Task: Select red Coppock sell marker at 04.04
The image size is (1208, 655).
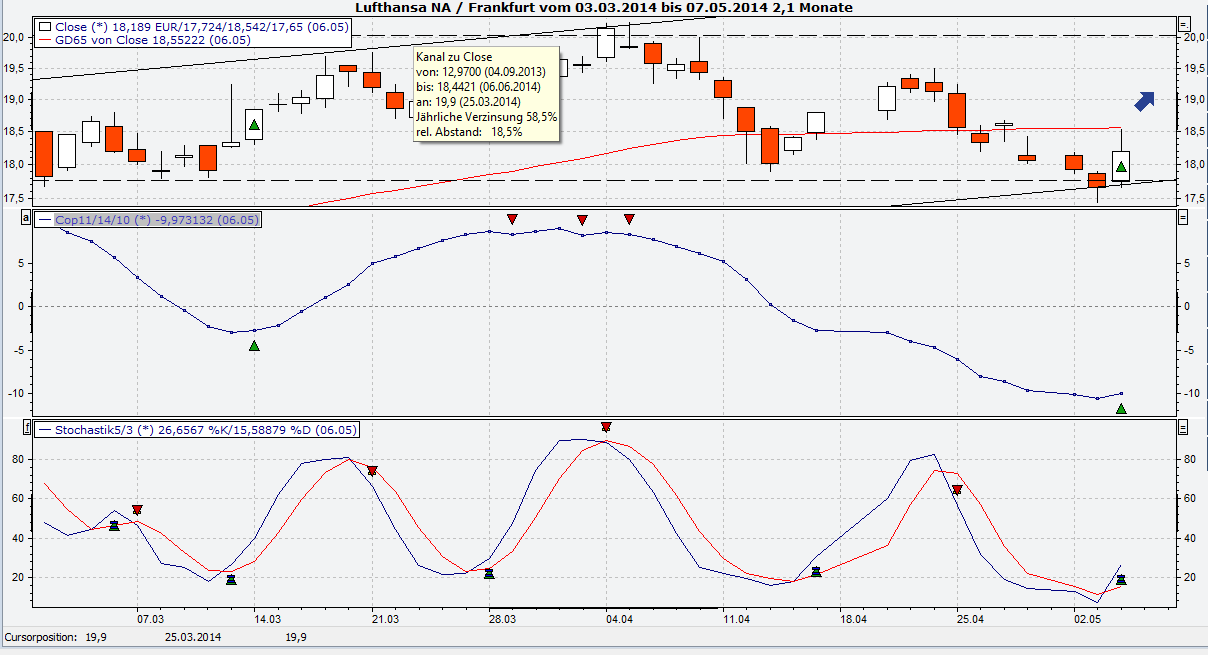Action: 629,219
